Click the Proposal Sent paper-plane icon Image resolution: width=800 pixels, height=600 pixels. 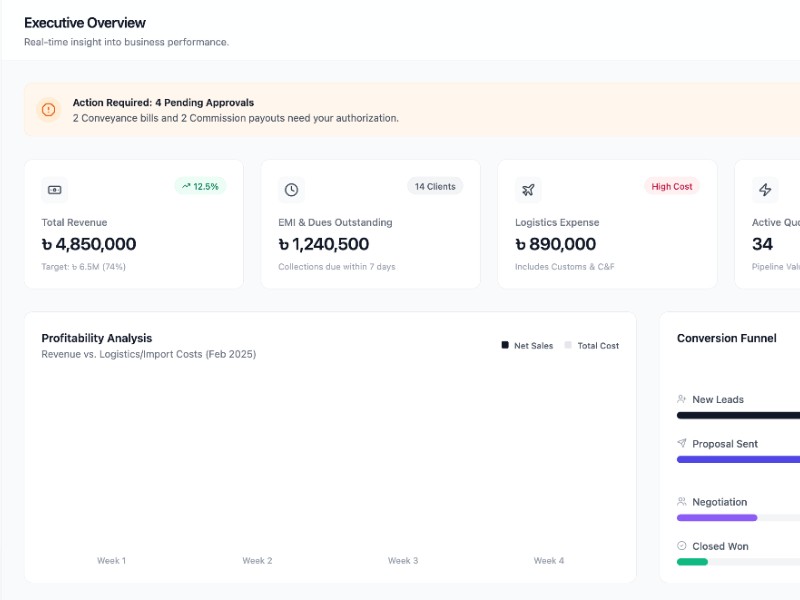[x=682, y=443]
